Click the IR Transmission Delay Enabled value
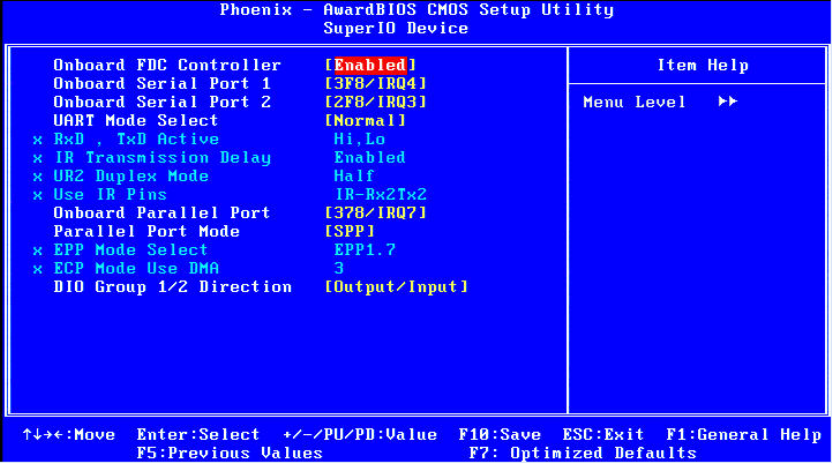Image resolution: width=832 pixels, height=463 pixels. click(370, 158)
